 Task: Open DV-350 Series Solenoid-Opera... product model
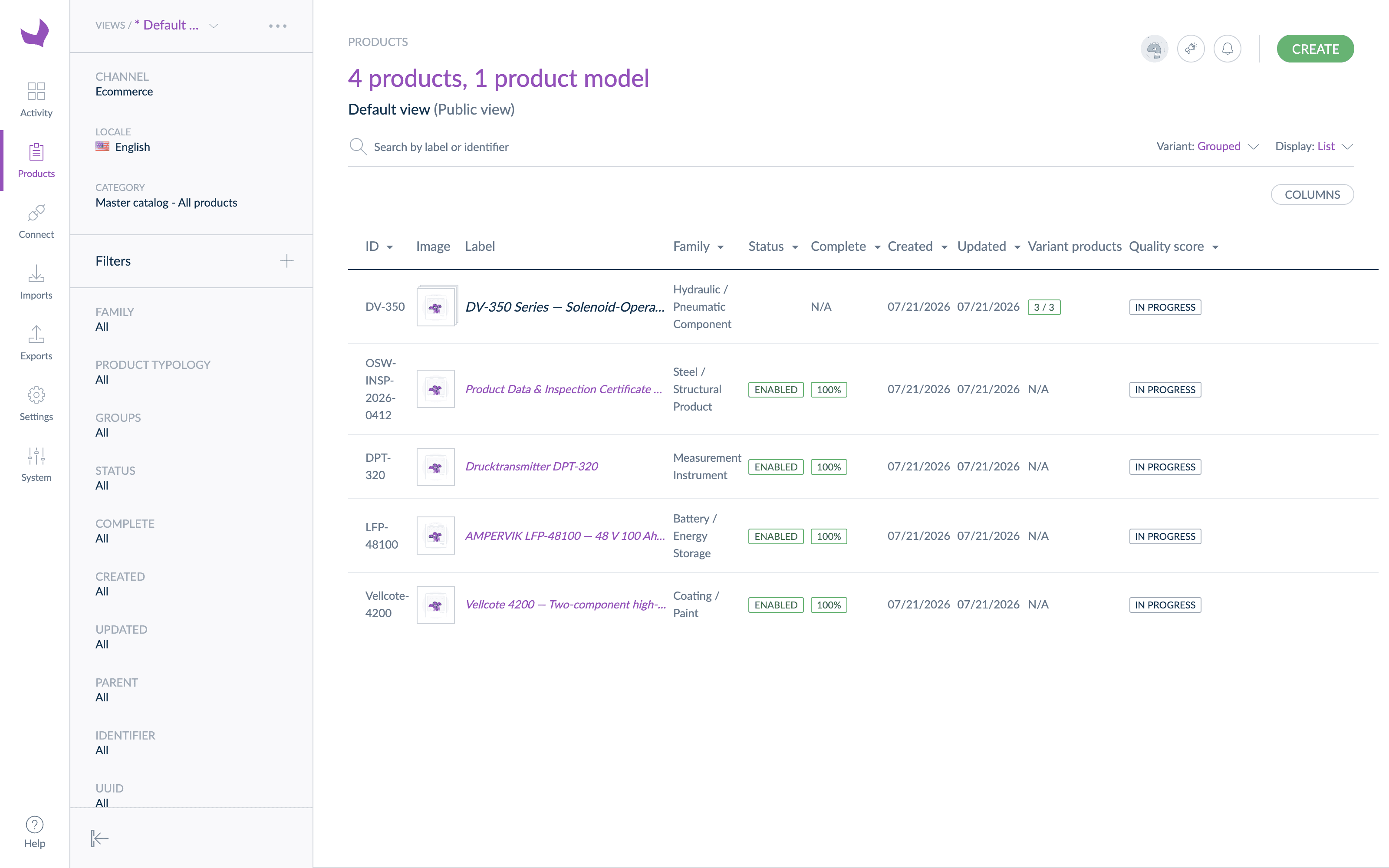(565, 306)
